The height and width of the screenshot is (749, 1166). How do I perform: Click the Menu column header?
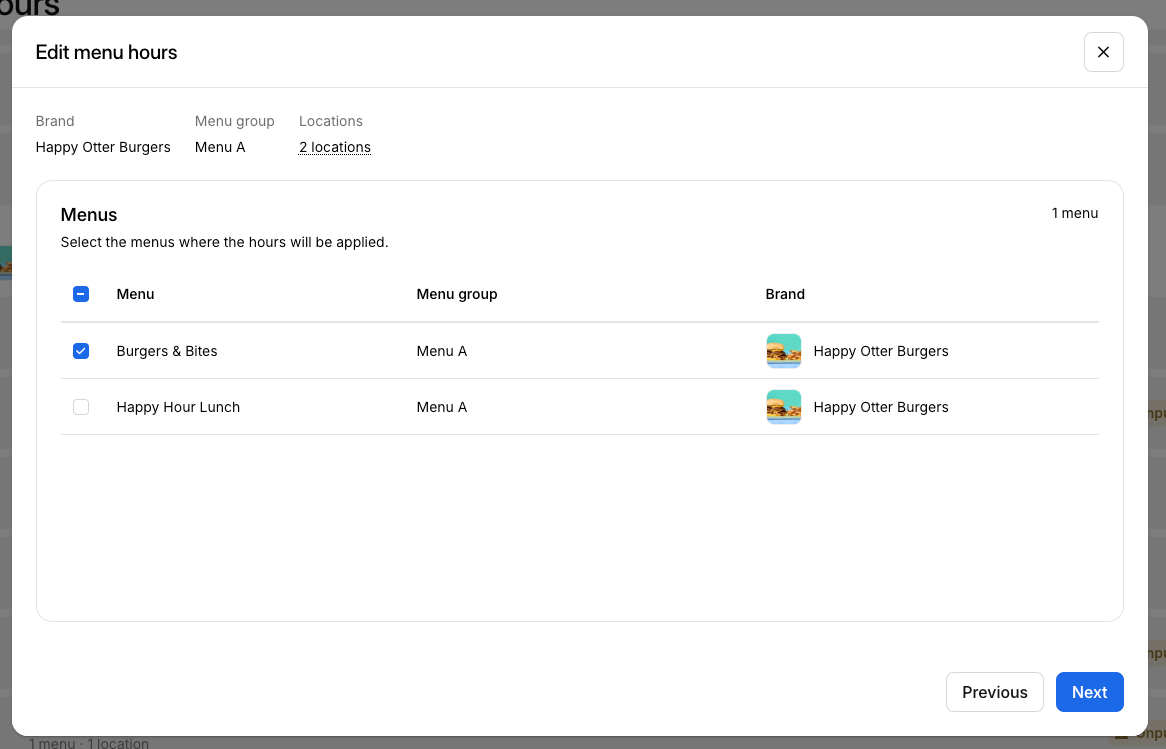click(135, 294)
